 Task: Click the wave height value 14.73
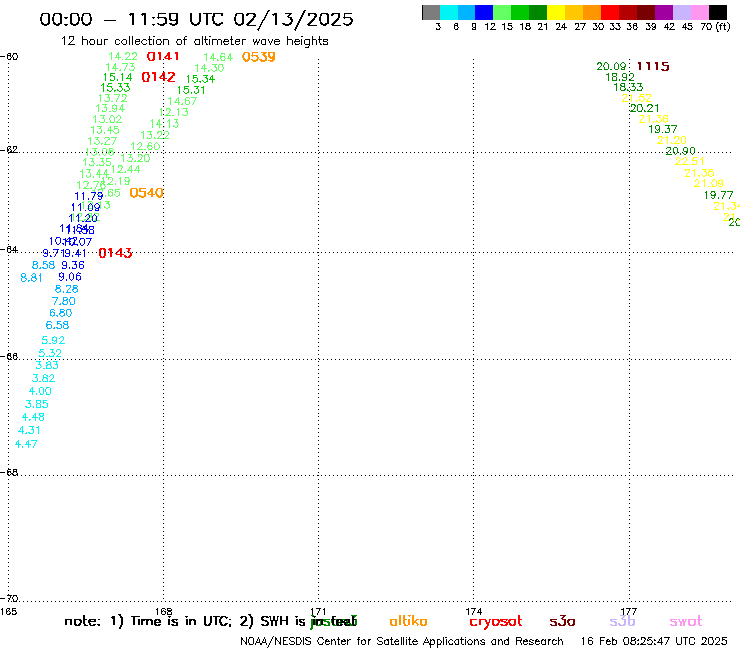coord(120,67)
